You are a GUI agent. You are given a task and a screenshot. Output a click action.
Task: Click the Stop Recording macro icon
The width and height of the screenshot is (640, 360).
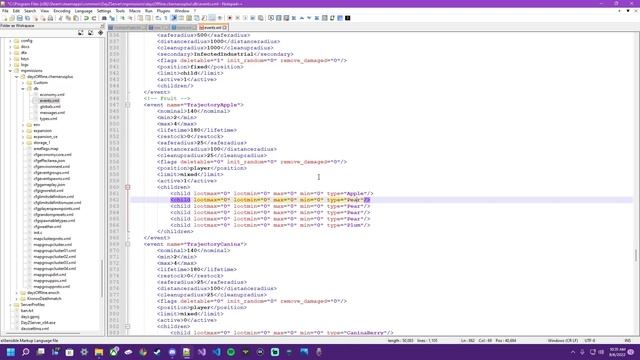[x=238, y=18]
